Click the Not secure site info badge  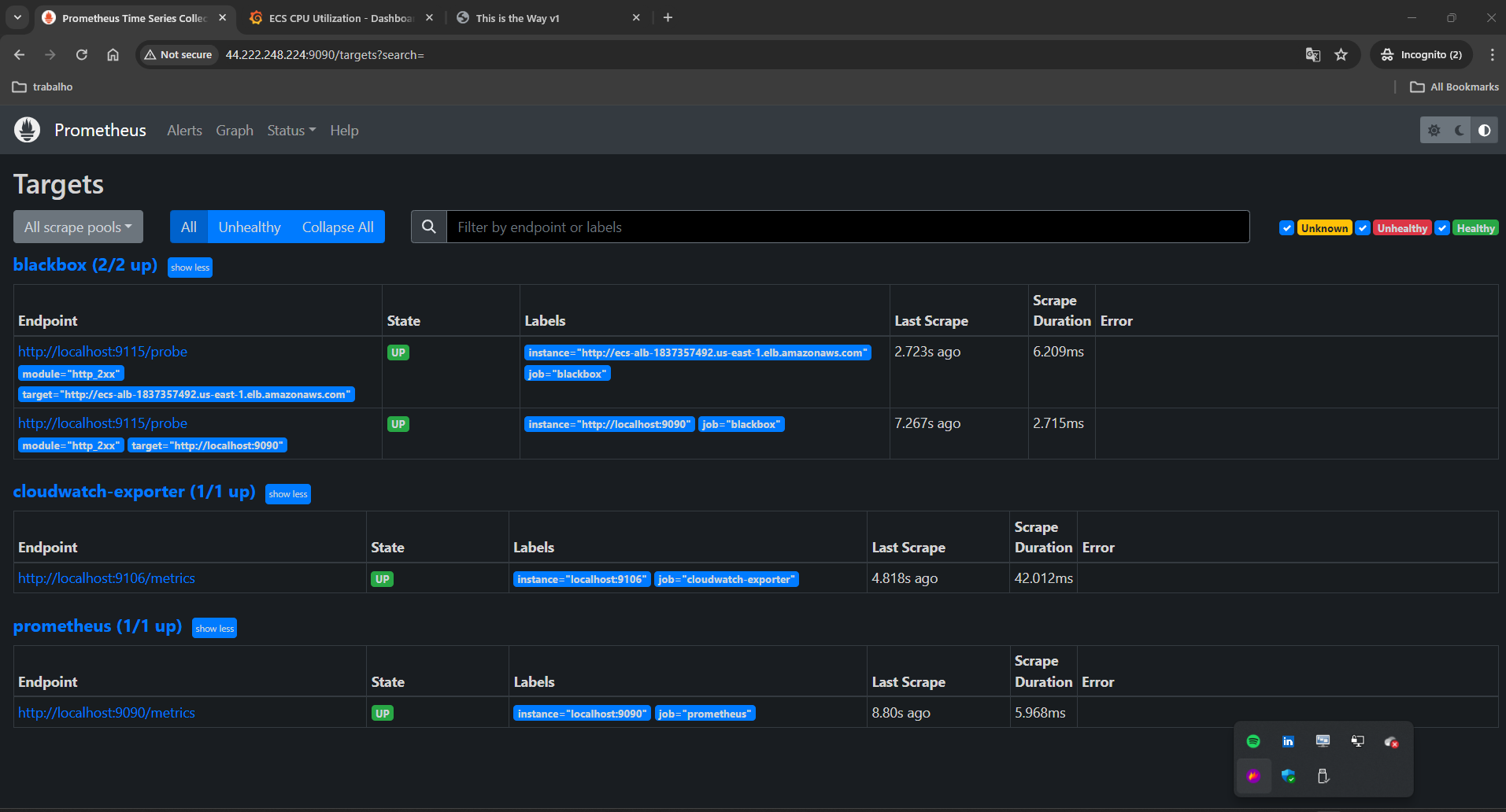click(179, 54)
